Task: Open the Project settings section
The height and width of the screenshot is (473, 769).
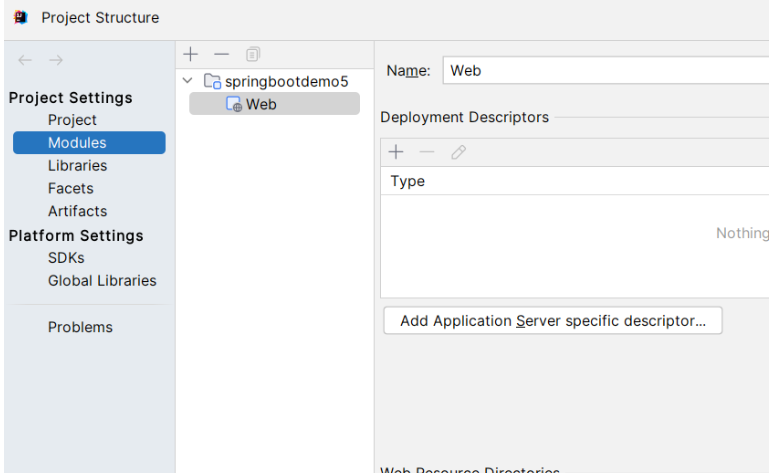Action: [72, 120]
